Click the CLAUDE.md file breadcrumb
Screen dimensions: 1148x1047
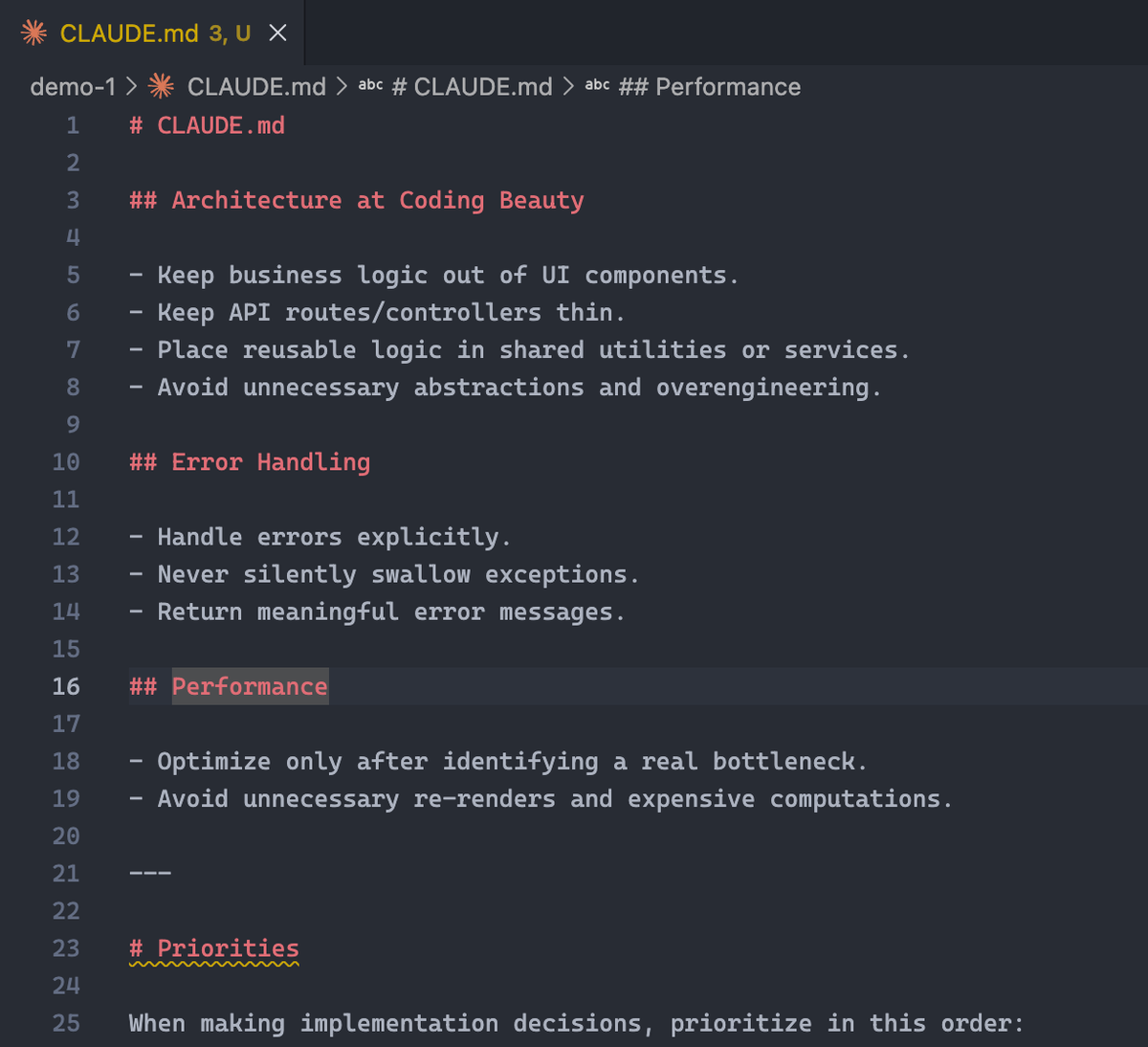click(x=256, y=87)
